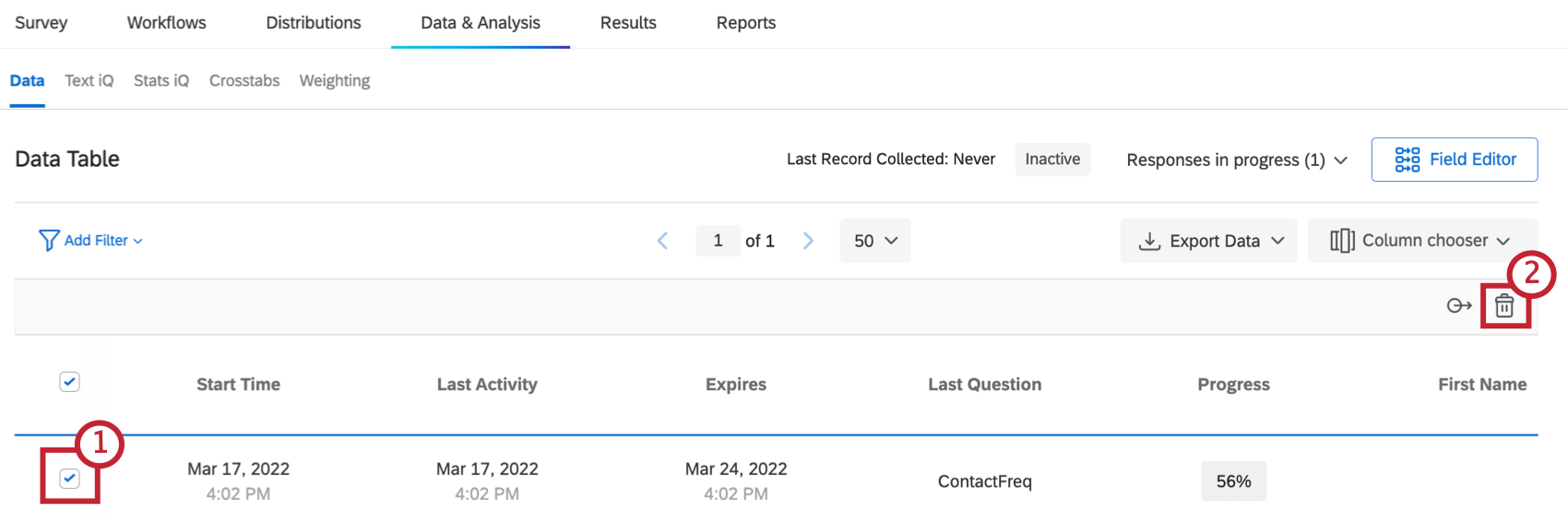Open the Reports tab
Screen dimensions: 1568x524
pos(745,23)
